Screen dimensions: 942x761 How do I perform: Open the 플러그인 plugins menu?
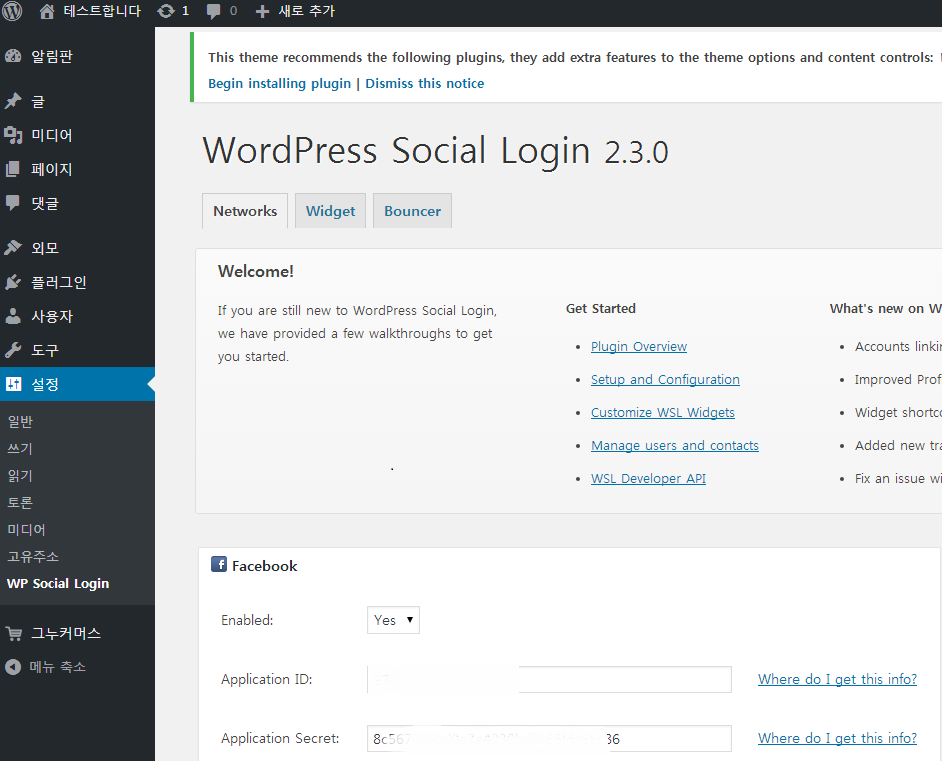58,282
